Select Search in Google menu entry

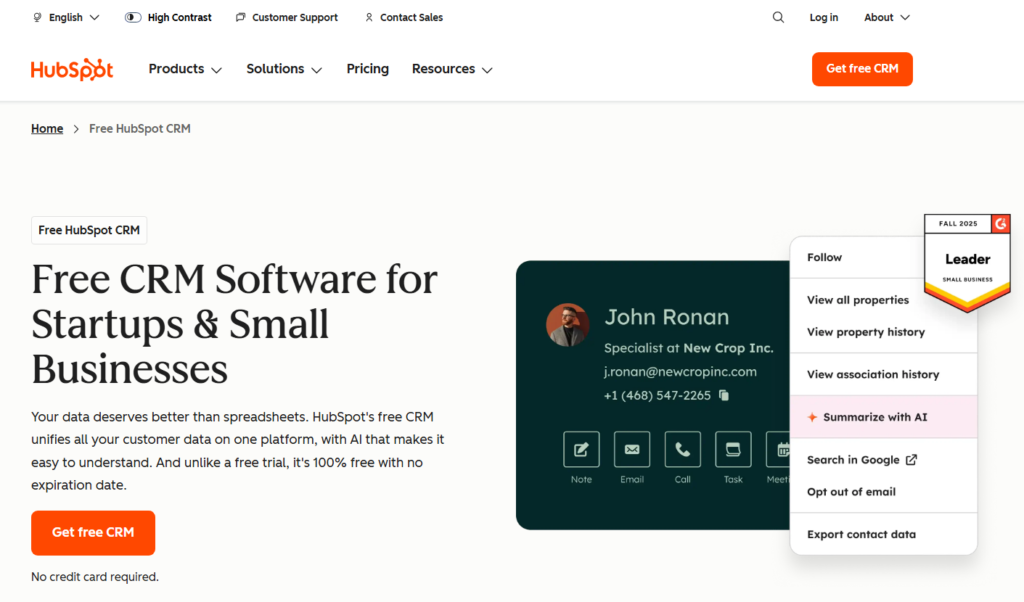point(861,460)
